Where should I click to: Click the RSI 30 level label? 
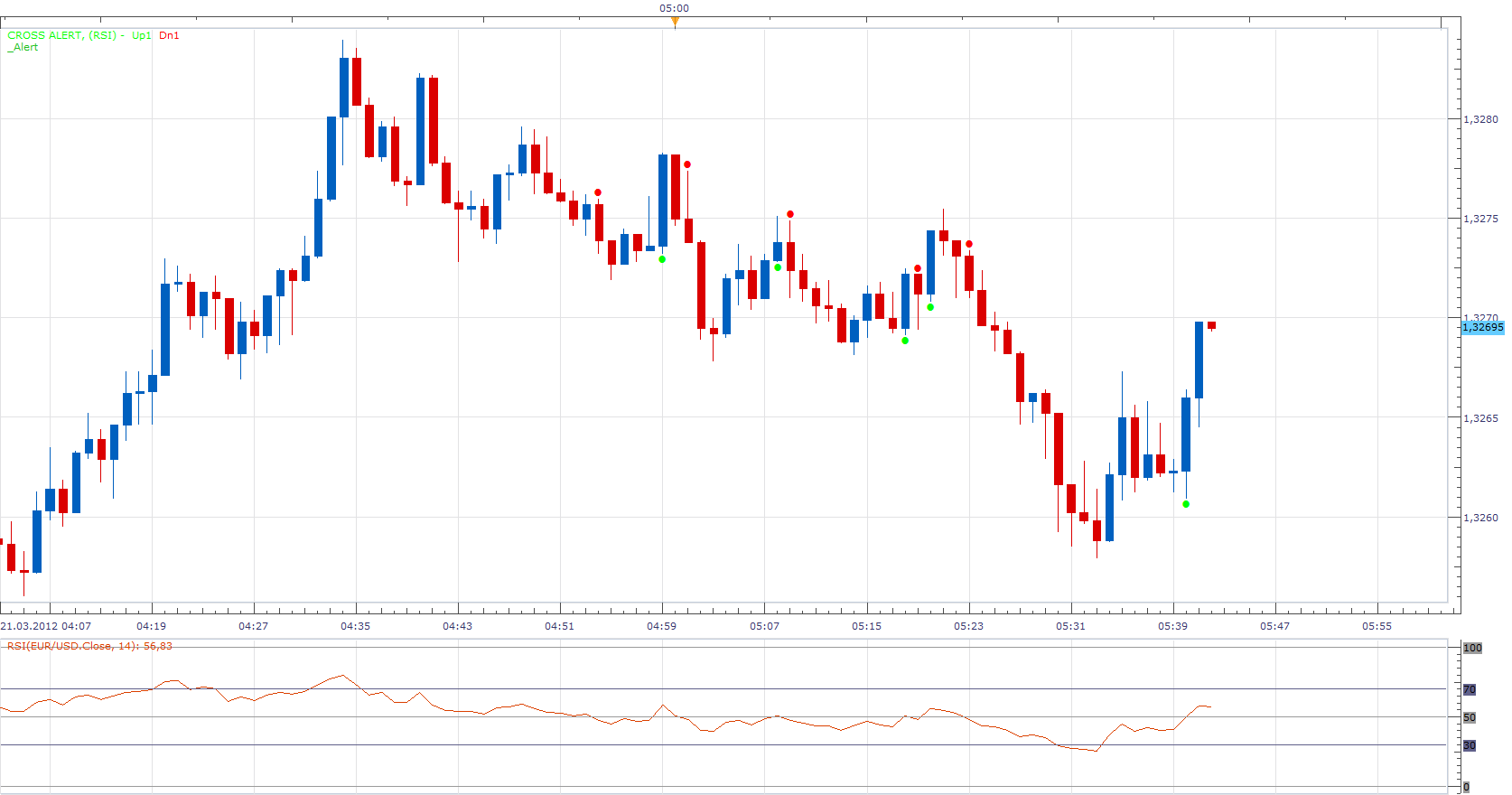click(1470, 745)
